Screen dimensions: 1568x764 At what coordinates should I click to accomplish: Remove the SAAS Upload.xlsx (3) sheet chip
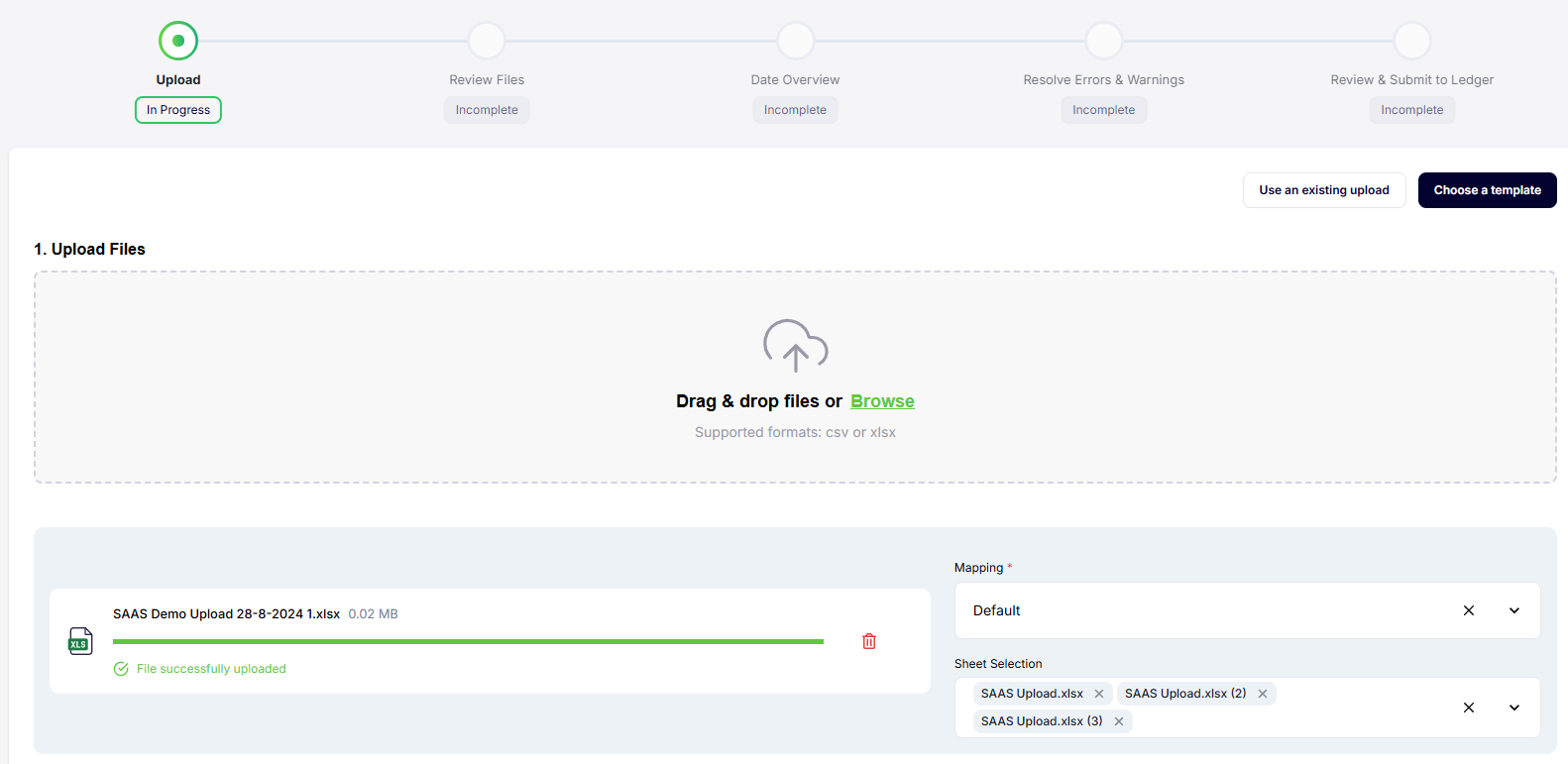click(1119, 721)
